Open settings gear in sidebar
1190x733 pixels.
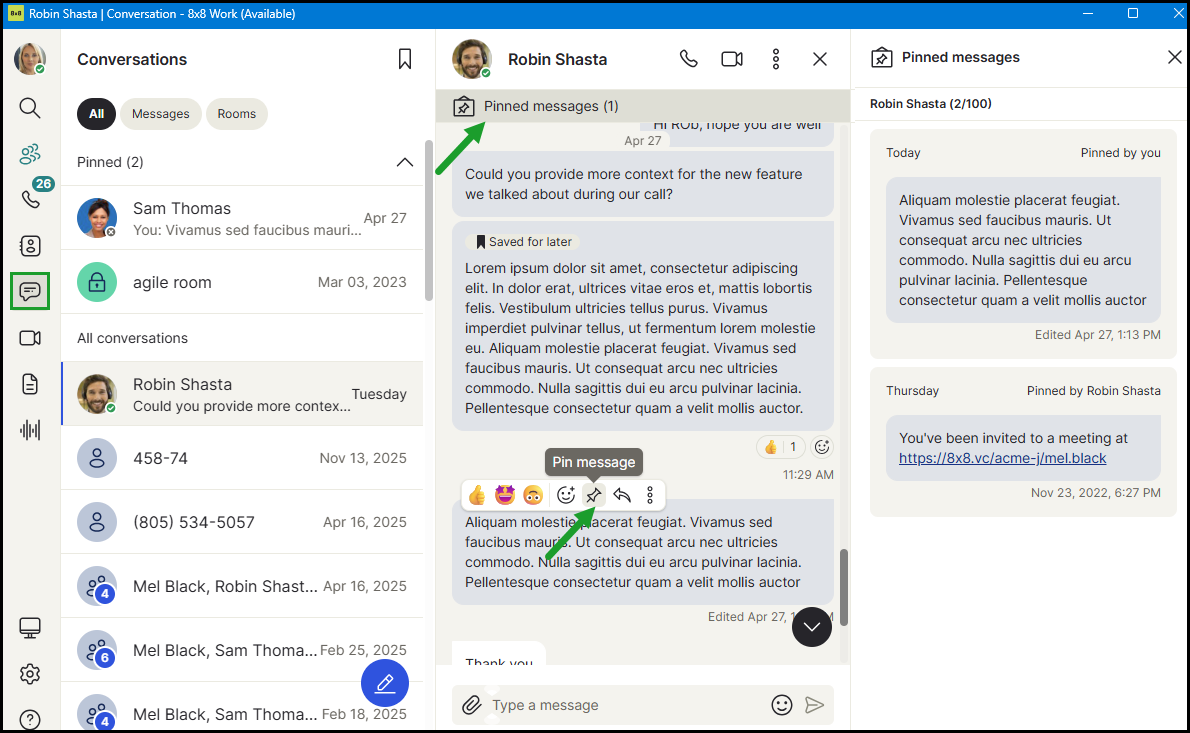30,674
